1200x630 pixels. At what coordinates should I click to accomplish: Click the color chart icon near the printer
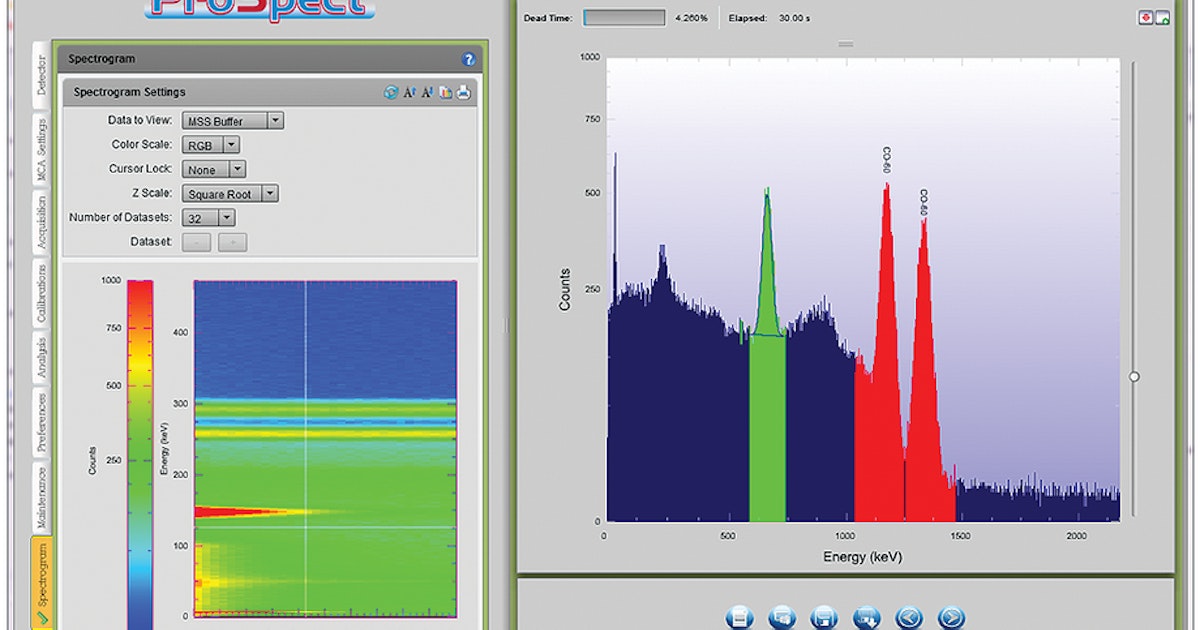(444, 92)
